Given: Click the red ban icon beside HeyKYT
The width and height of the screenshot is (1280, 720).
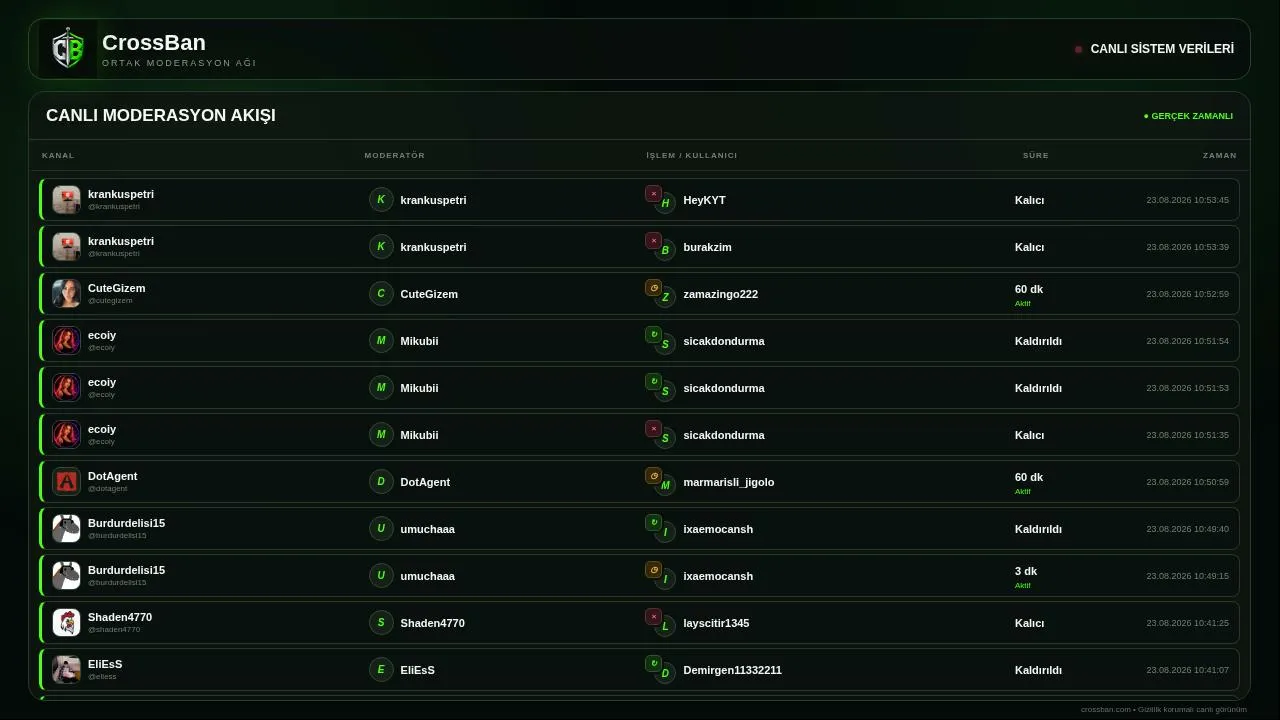Looking at the screenshot, I should [653, 194].
